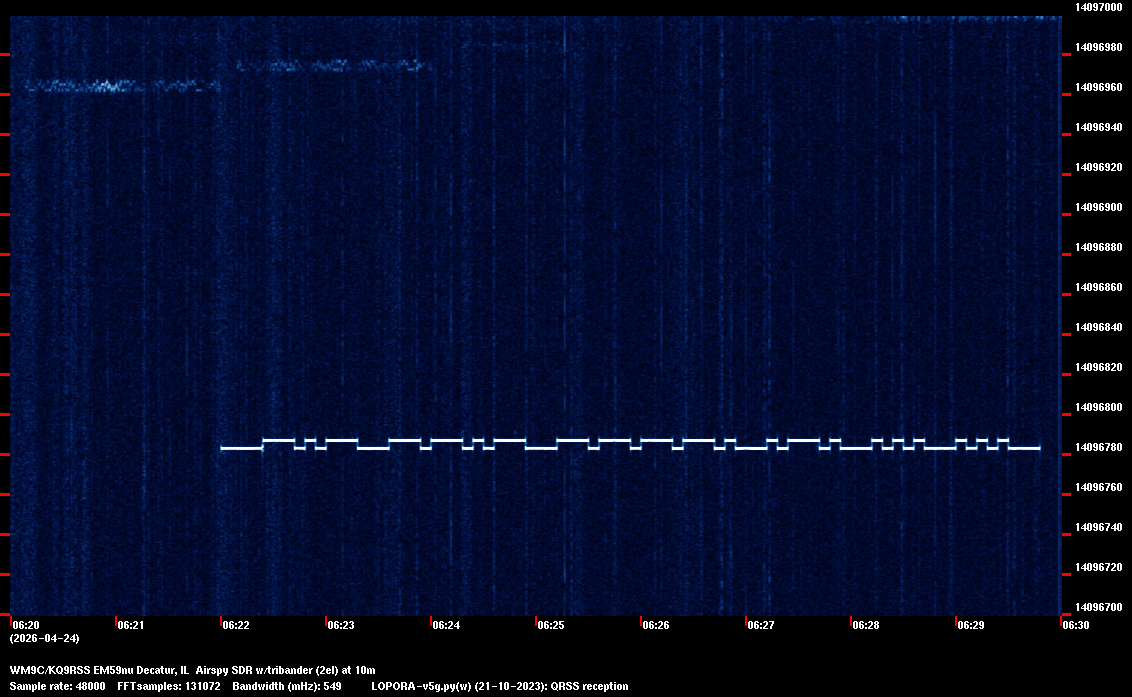Viewport: 1132px width, 697px height.
Task: Select the 06:23 time marker
Action: tap(341, 625)
